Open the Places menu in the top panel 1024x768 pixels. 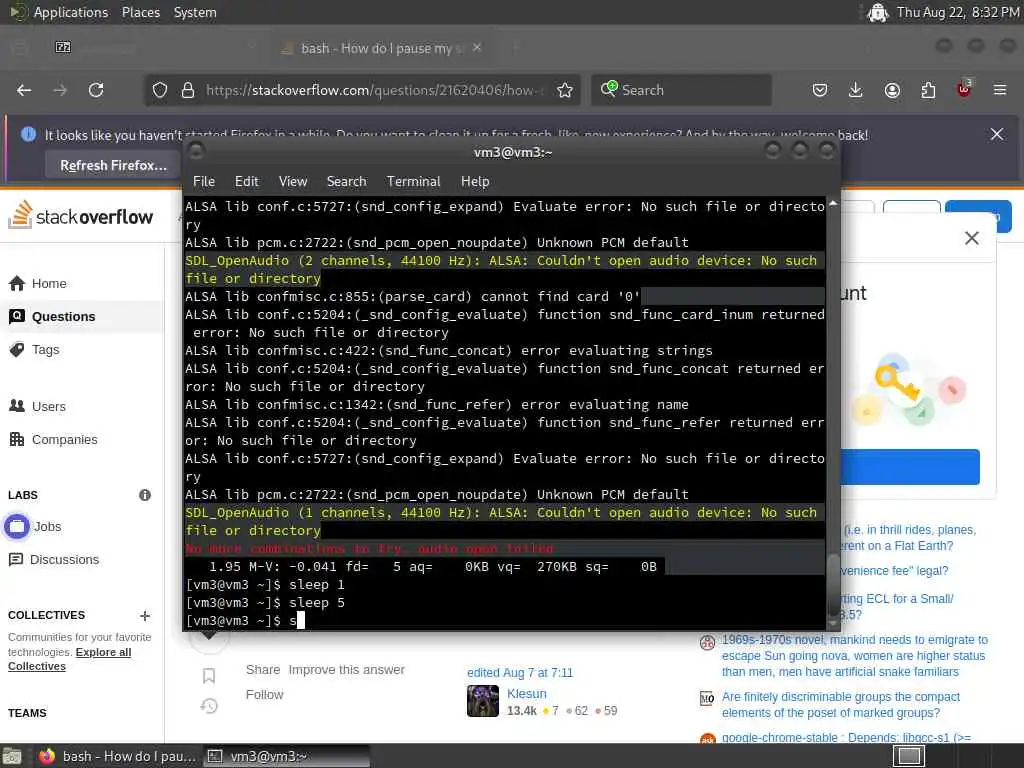pos(140,12)
